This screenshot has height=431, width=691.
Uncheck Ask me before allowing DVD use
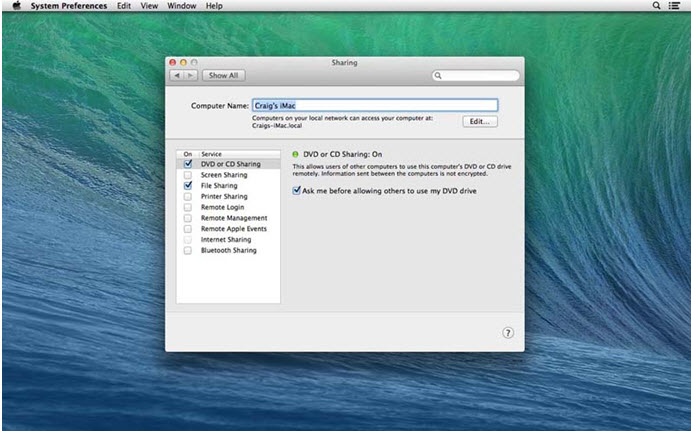tap(296, 190)
